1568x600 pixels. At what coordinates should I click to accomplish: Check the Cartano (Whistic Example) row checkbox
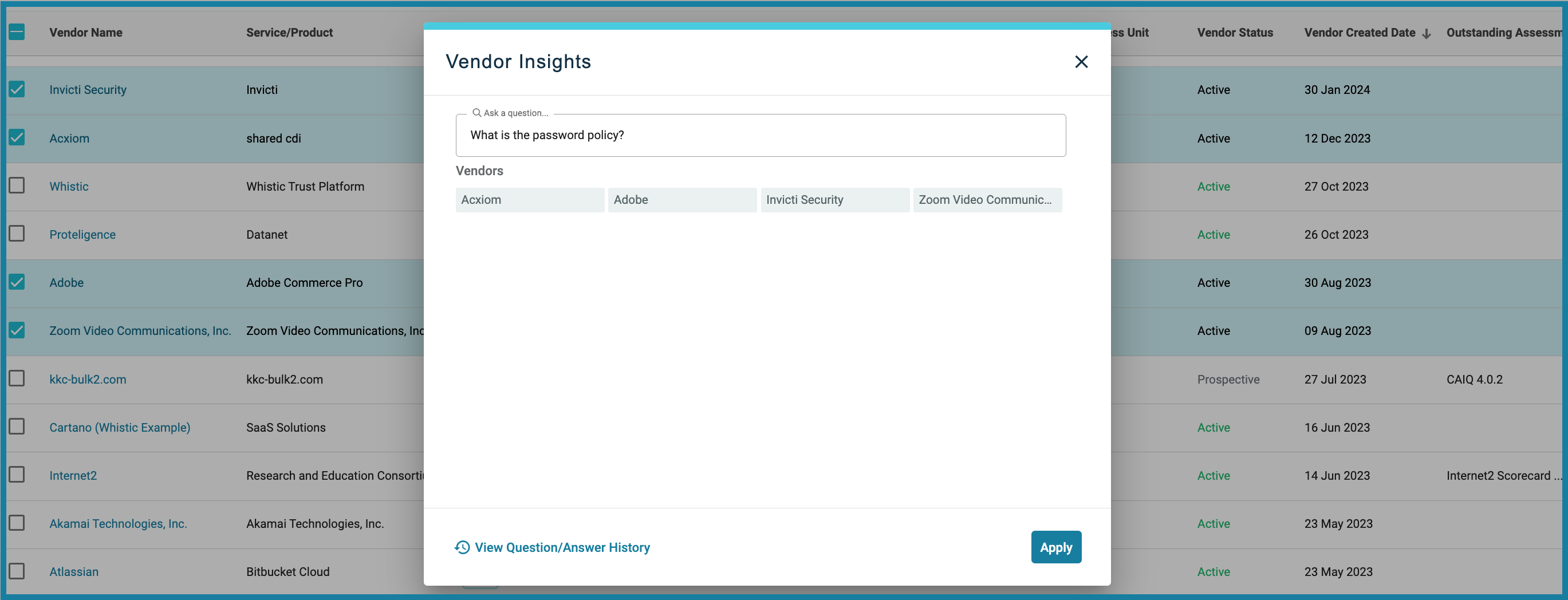(17, 427)
